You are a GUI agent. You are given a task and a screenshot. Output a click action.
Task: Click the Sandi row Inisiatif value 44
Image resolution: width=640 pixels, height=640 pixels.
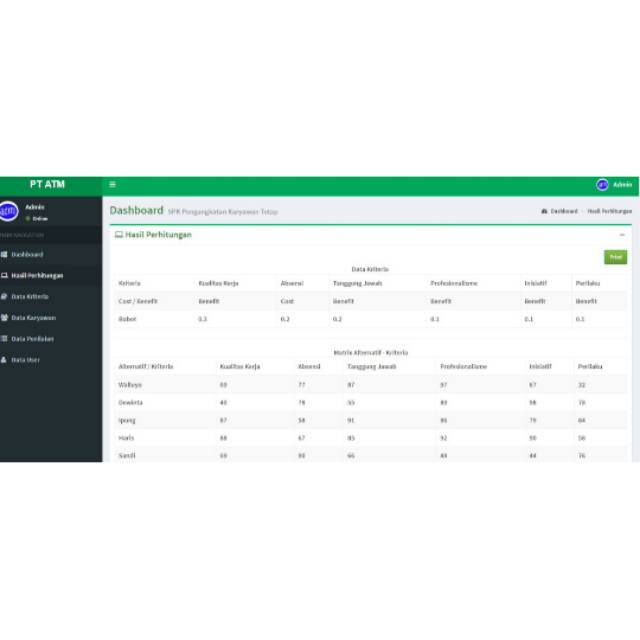tap(533, 456)
